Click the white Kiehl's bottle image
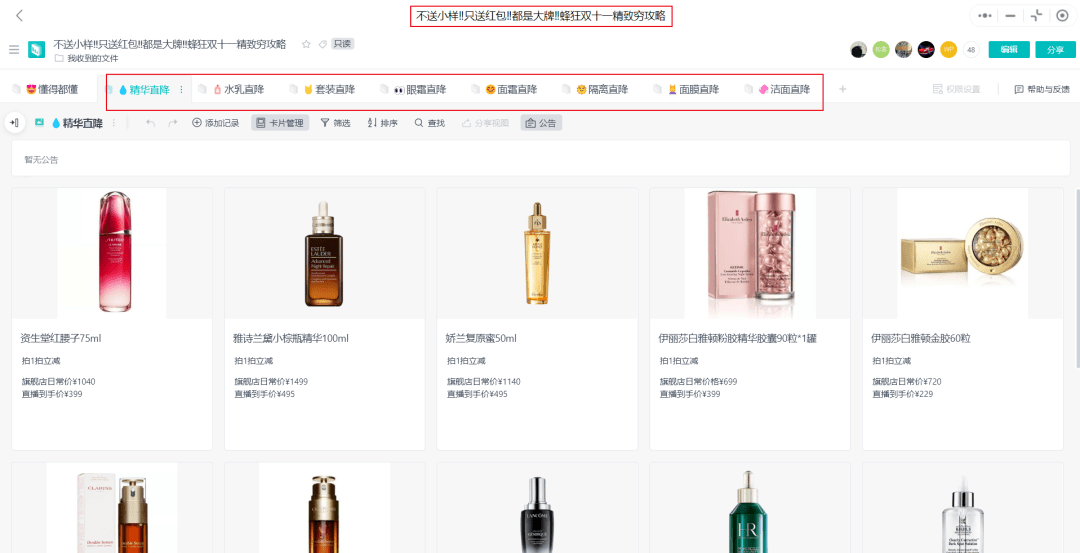This screenshot has height=553, width=1080. click(x=963, y=513)
